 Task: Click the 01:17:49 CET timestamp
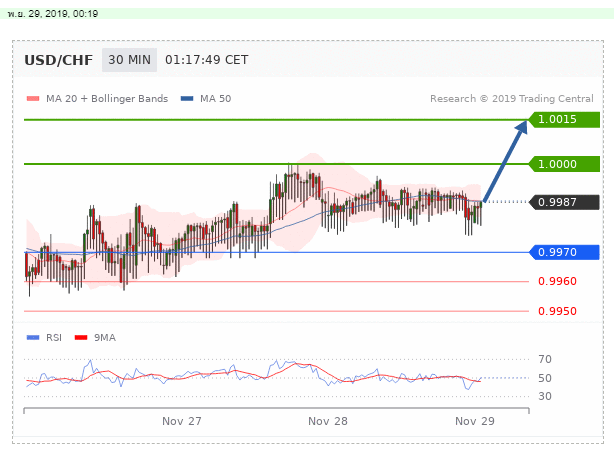click(206, 60)
